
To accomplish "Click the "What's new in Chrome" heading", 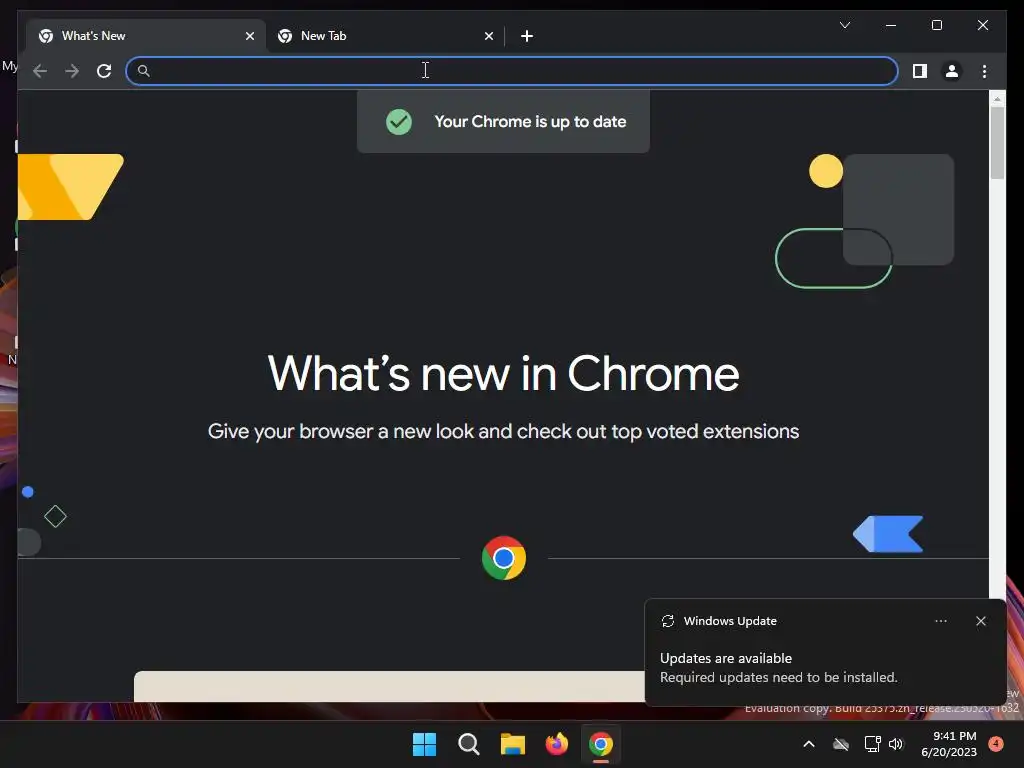I will 504,374.
